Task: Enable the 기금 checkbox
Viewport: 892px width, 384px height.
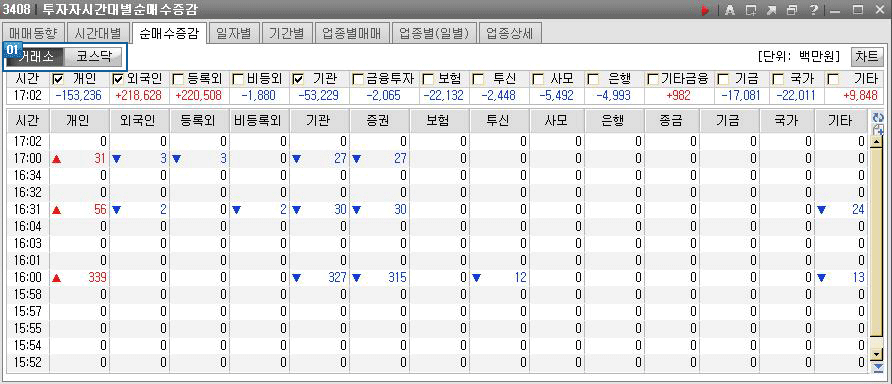Action: (722, 79)
